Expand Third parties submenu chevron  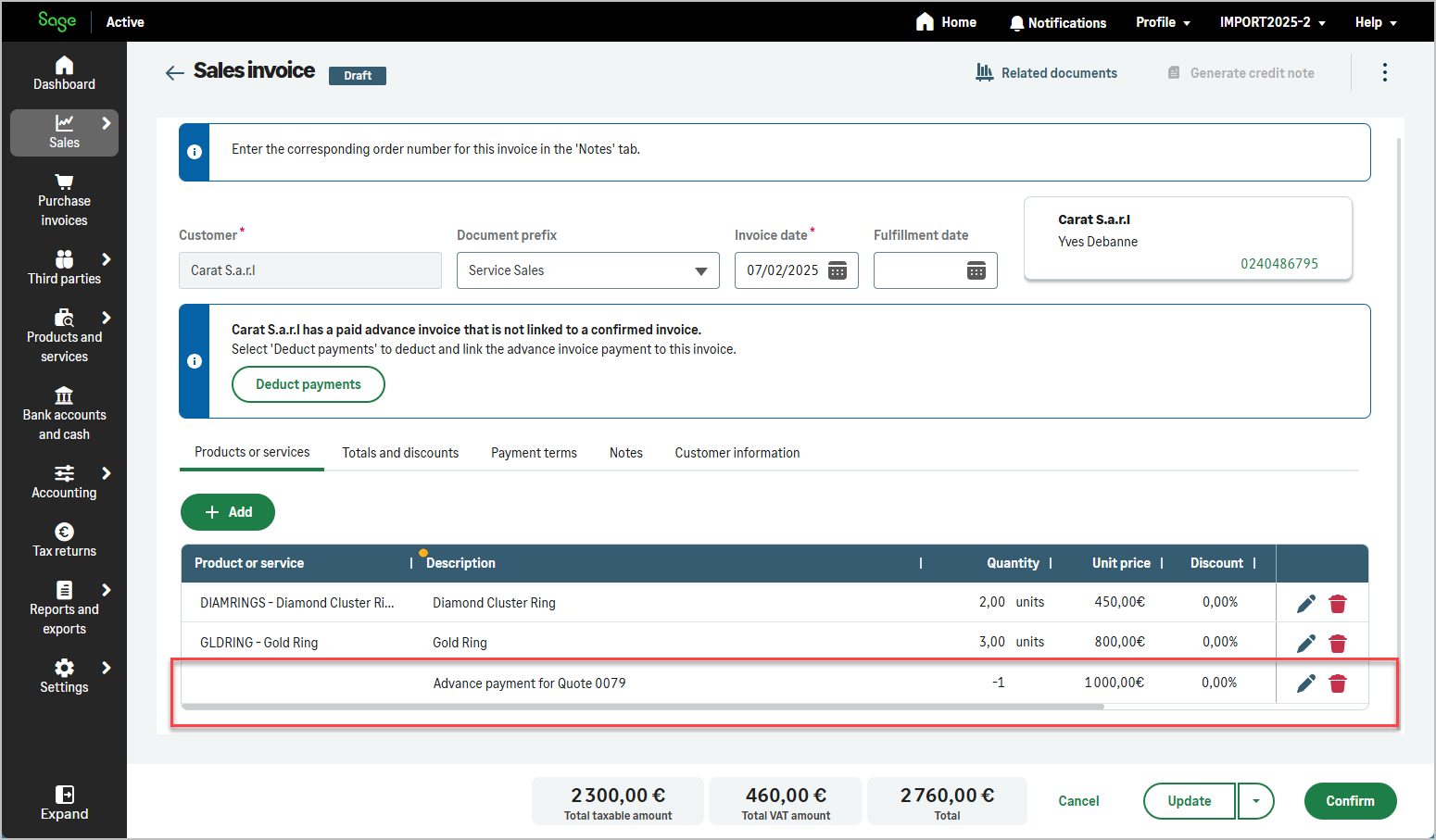107,259
